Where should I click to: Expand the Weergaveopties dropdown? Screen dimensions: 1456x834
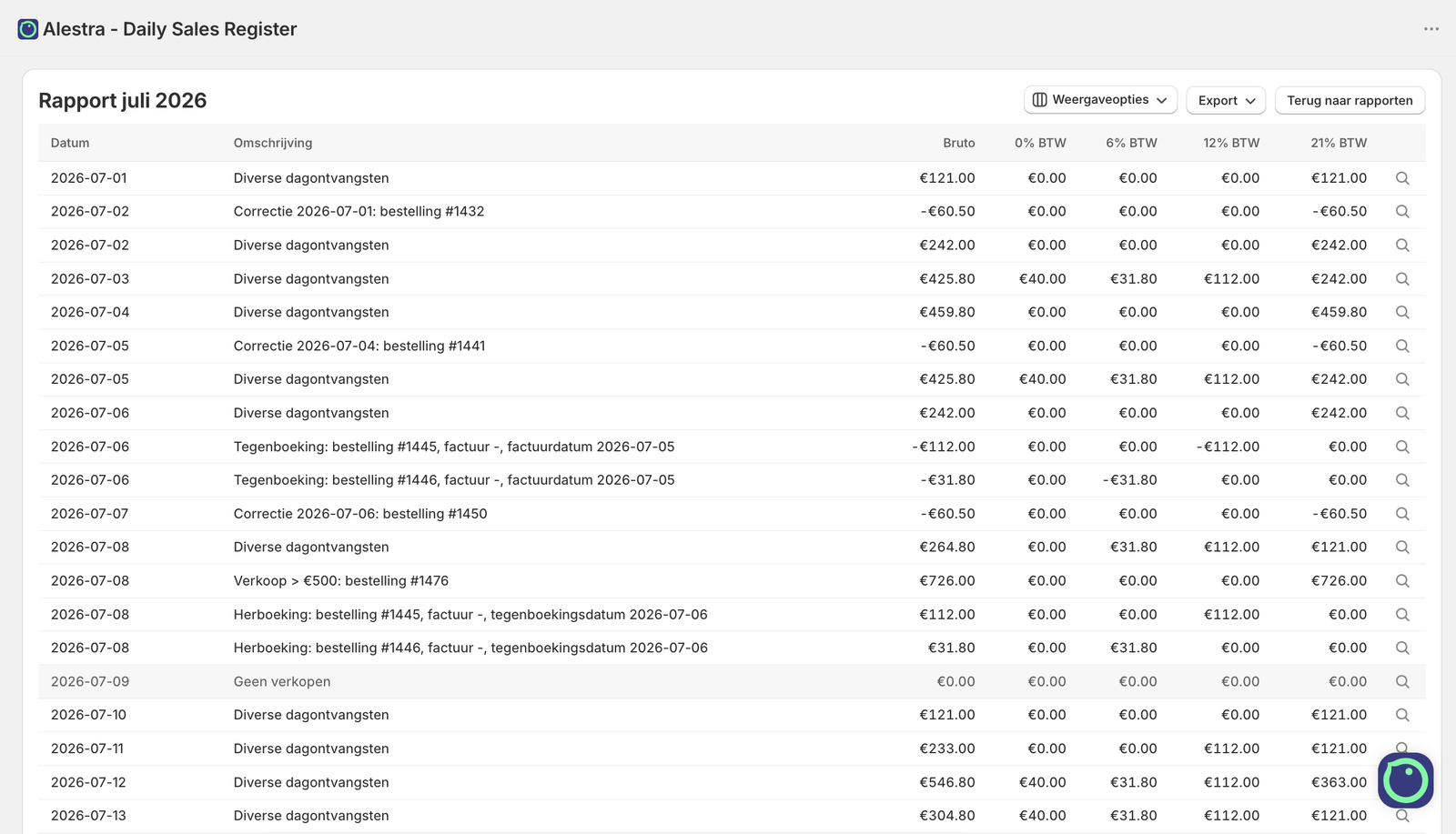(x=1100, y=100)
